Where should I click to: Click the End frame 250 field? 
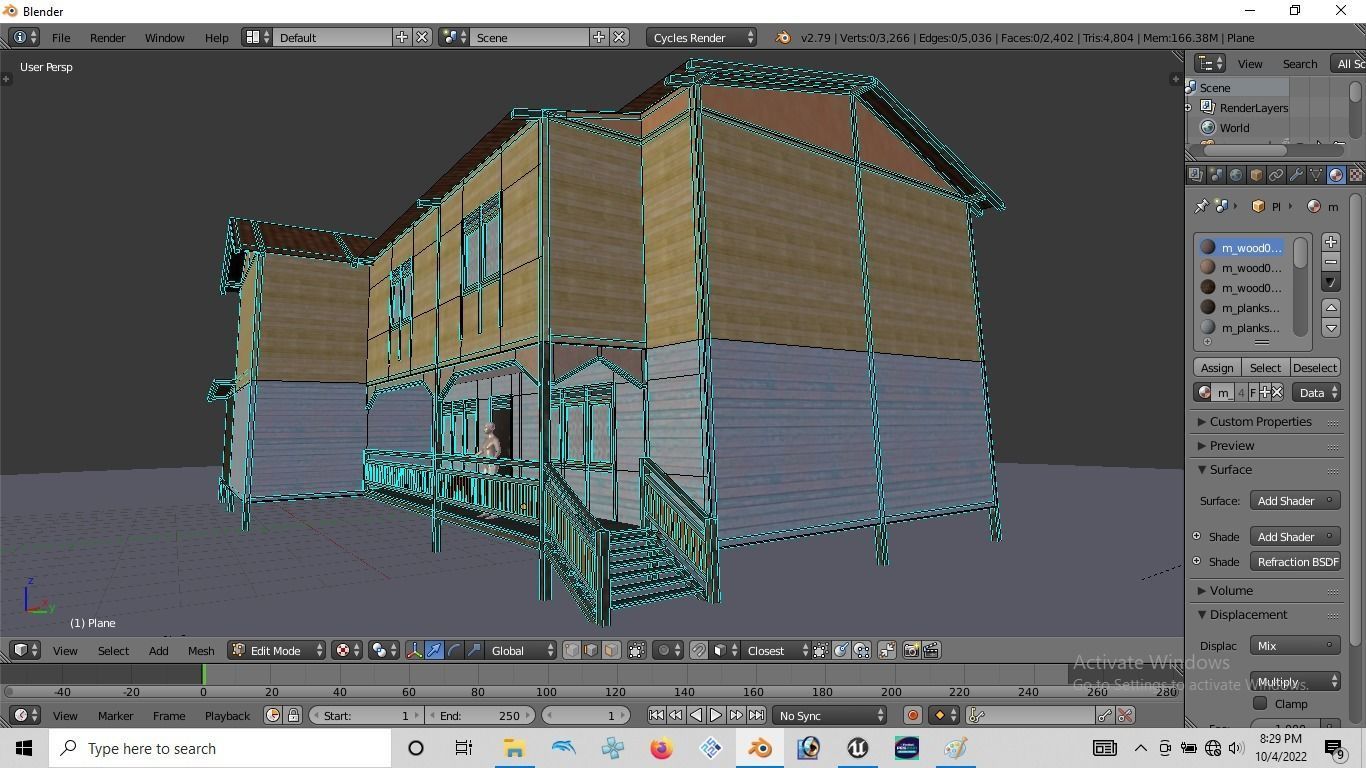(x=480, y=715)
